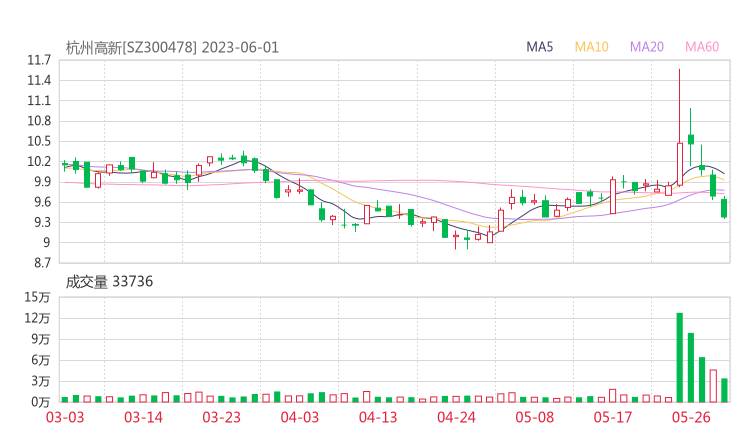The image size is (740, 440).
Task: Click the last green volume bar on the right
Action: [x=724, y=390]
